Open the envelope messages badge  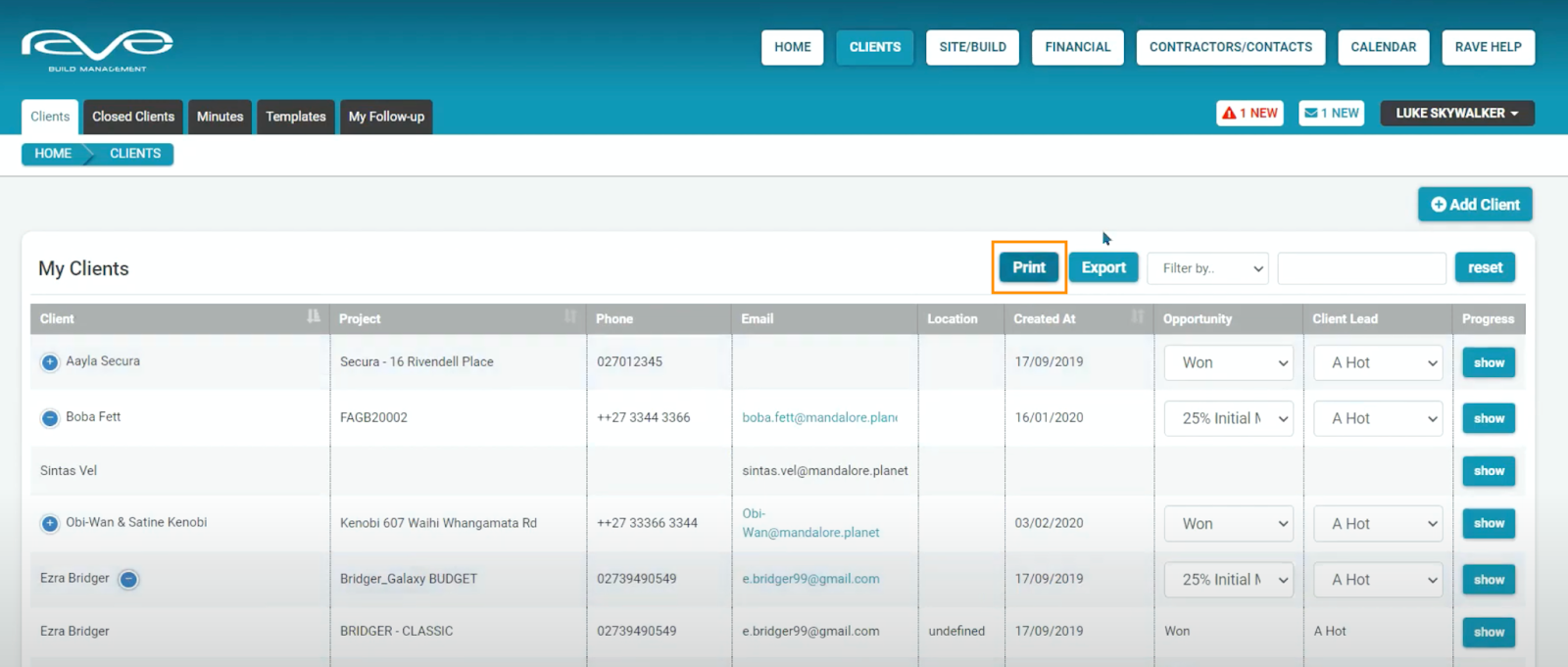(1331, 114)
